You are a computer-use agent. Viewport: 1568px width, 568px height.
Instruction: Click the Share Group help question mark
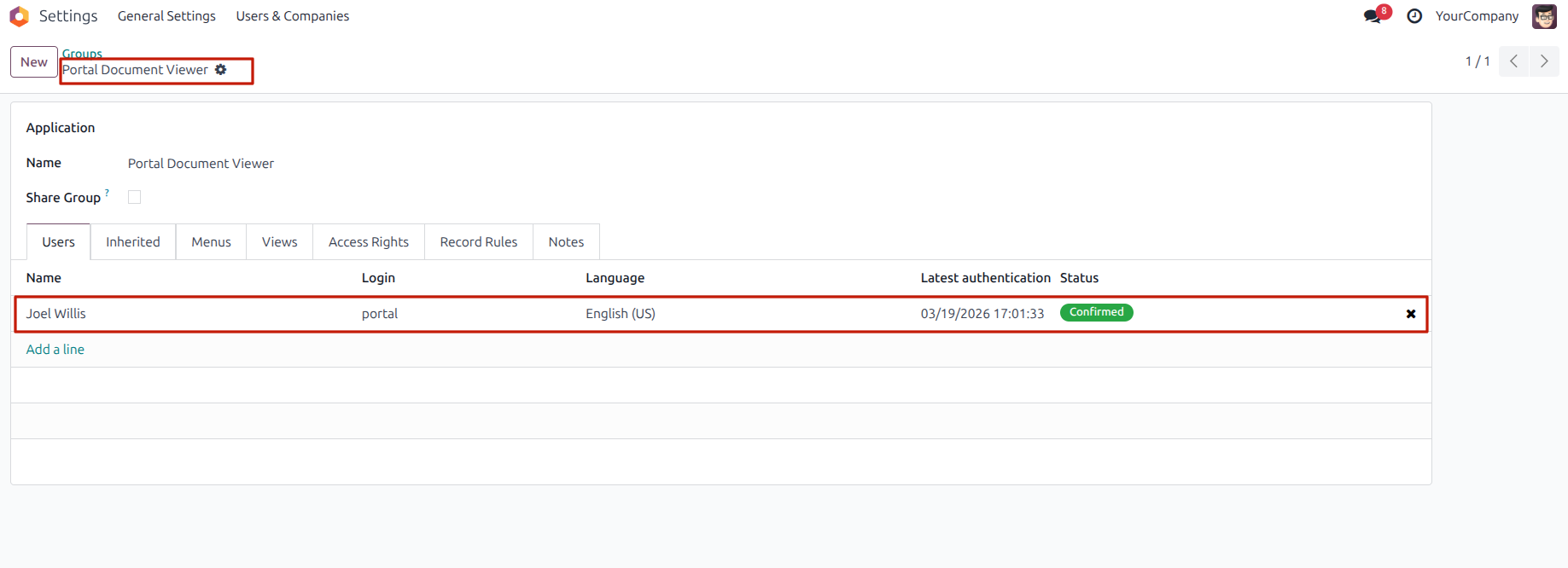coord(107,193)
